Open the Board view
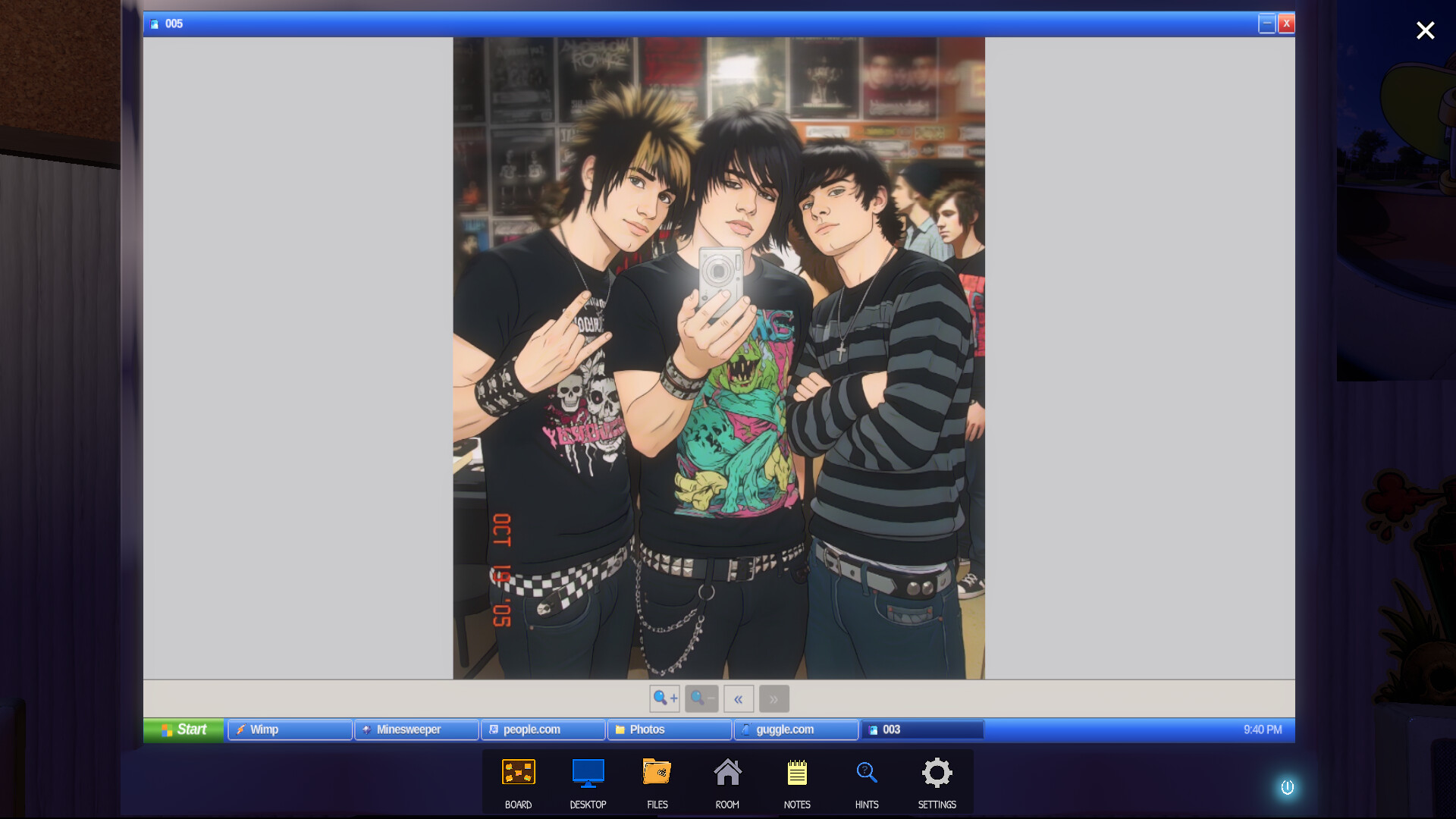Image resolution: width=1456 pixels, height=819 pixels. point(519,783)
